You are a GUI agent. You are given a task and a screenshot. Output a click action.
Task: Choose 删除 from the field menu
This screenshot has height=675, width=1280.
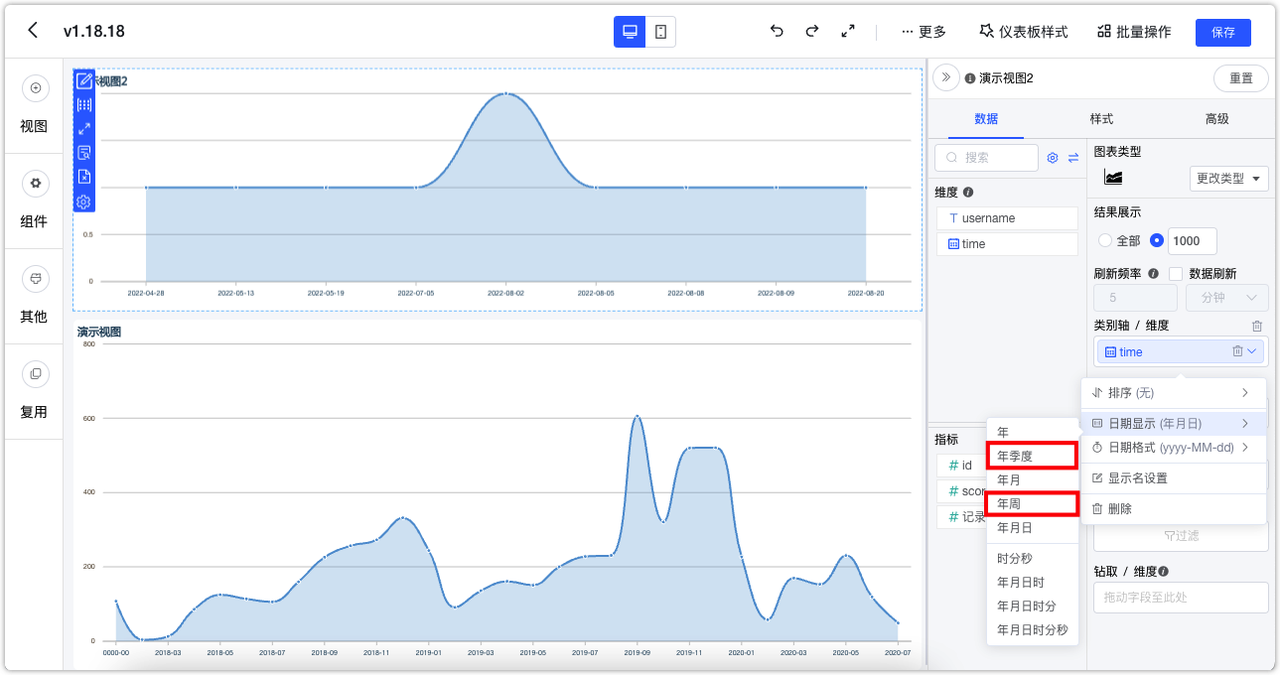(x=1173, y=509)
